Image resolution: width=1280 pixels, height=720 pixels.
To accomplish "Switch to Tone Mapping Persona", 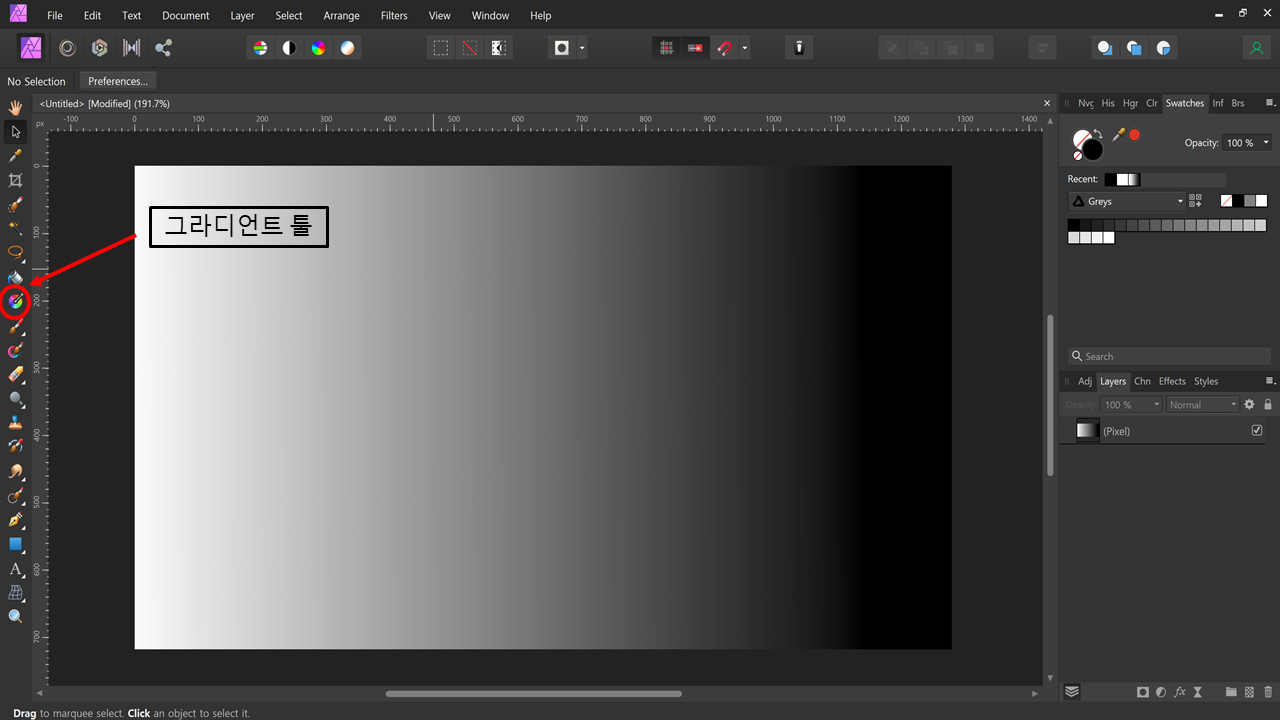I will (131, 47).
